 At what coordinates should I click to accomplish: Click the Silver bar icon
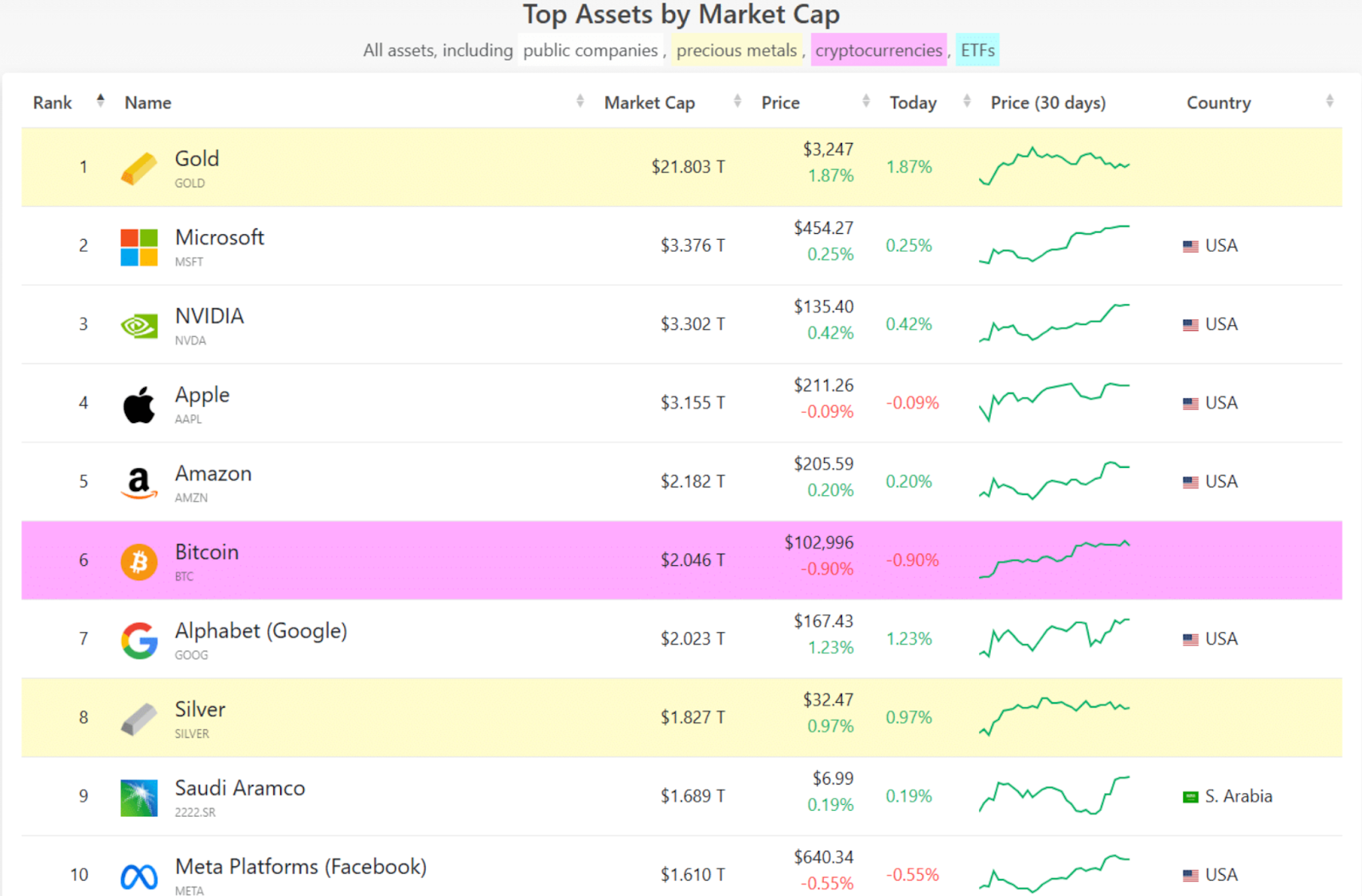coord(139,719)
